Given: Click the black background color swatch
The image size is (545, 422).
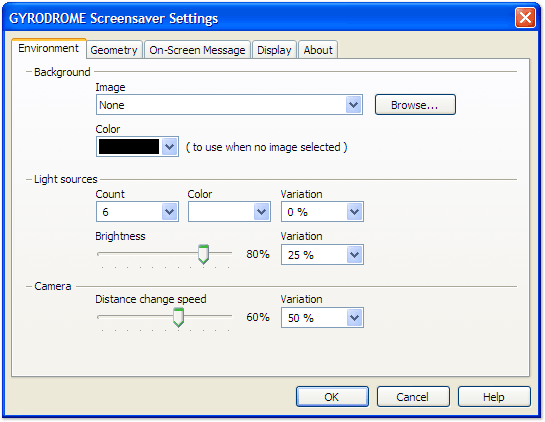Looking at the screenshot, I should (129, 147).
